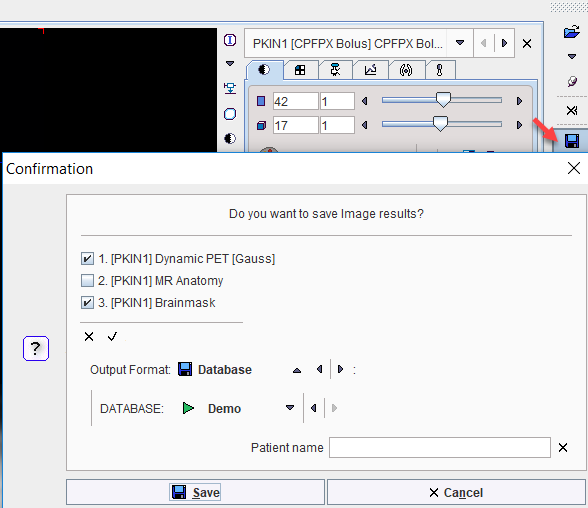Uncheck the Brainmask checkbox
588x508 pixels.
coord(87,303)
